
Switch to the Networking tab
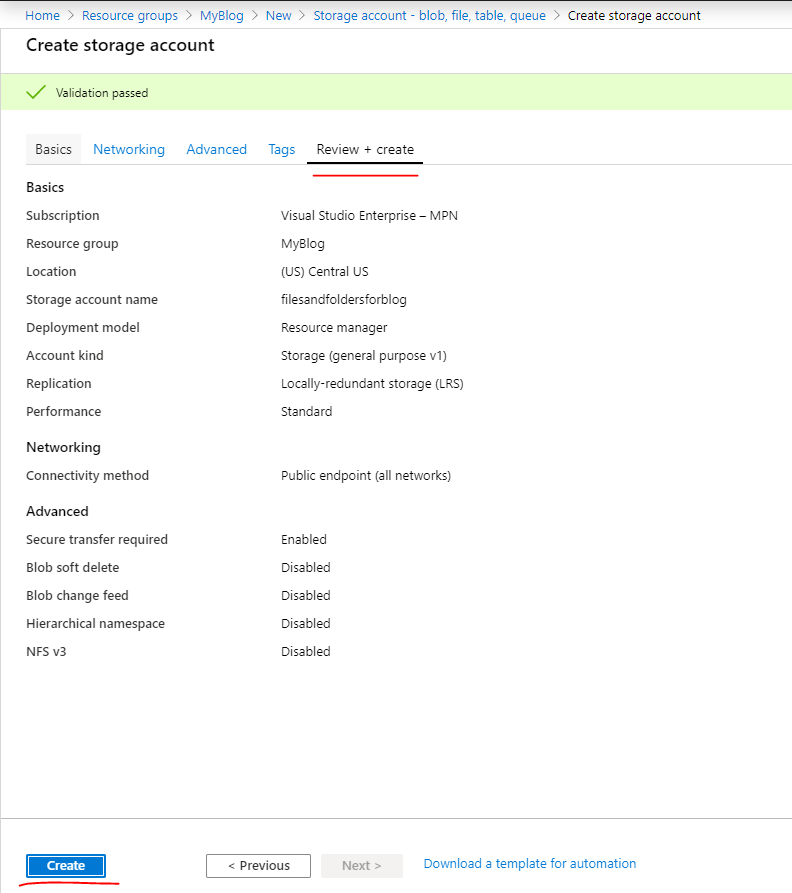click(x=129, y=149)
